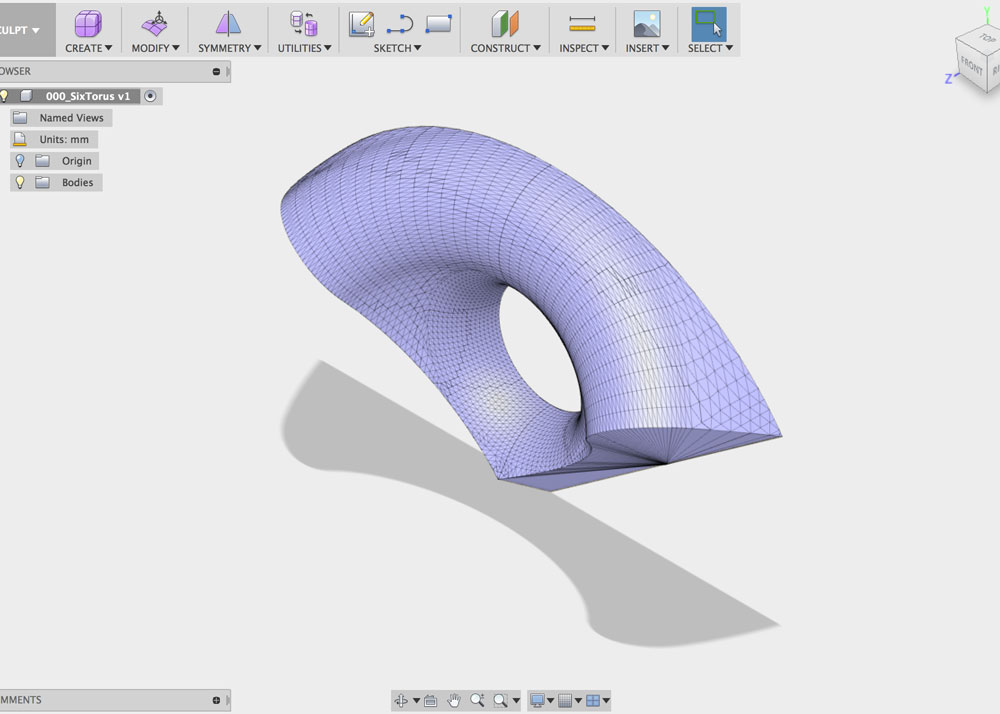Viewport: 1000px width, 714px height.
Task: Open the Display Settings dropdown arrow
Action: [x=550, y=701]
